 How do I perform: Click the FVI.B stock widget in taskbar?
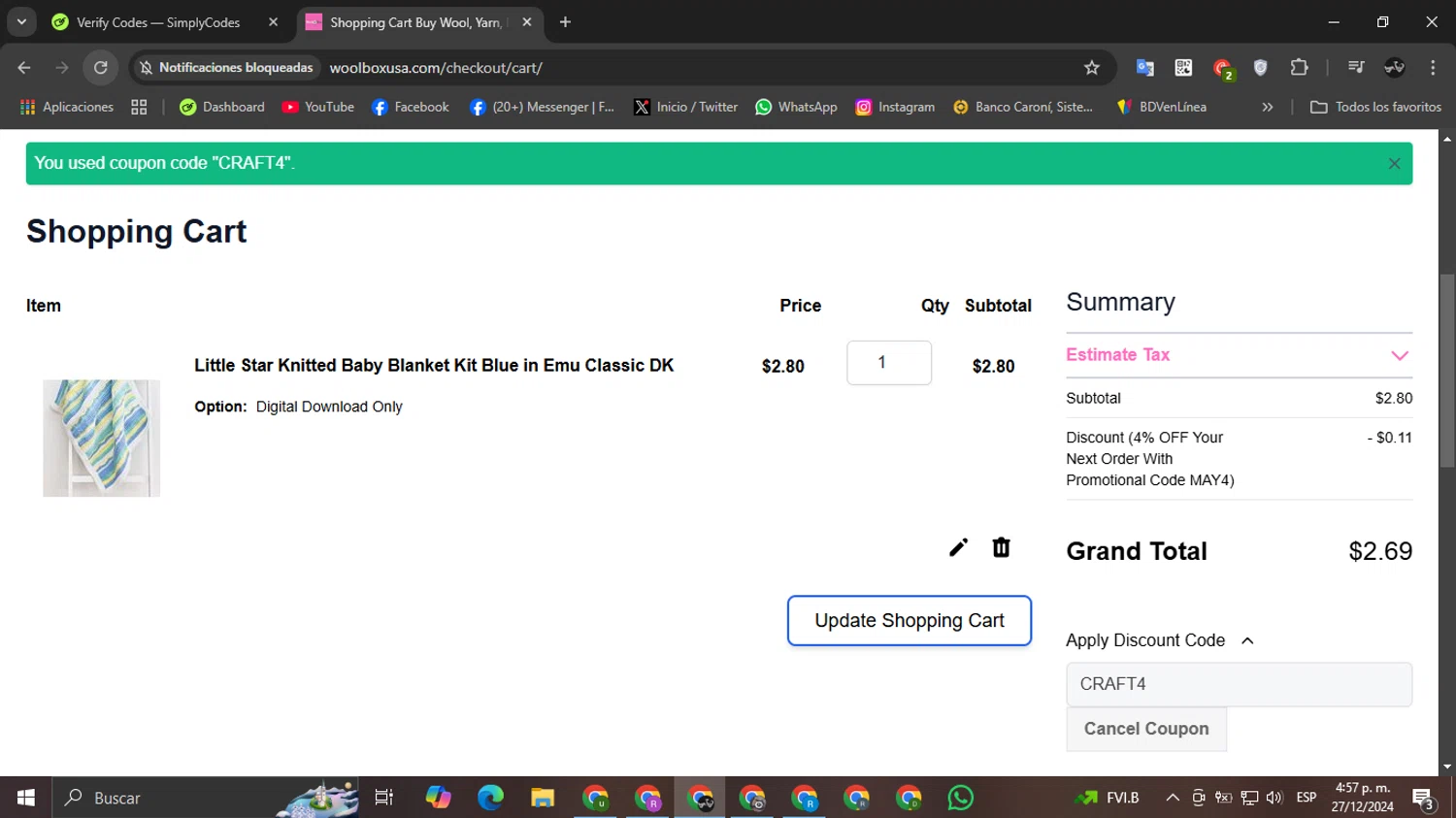(x=1108, y=798)
